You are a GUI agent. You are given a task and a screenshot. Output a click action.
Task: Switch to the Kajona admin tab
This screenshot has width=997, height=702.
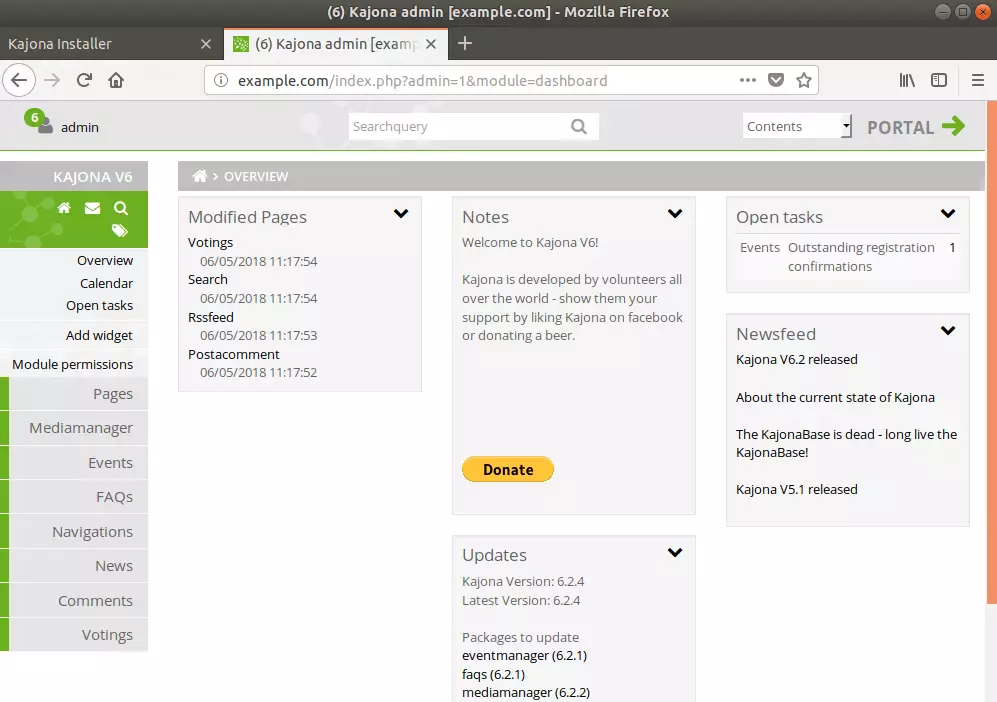point(336,44)
